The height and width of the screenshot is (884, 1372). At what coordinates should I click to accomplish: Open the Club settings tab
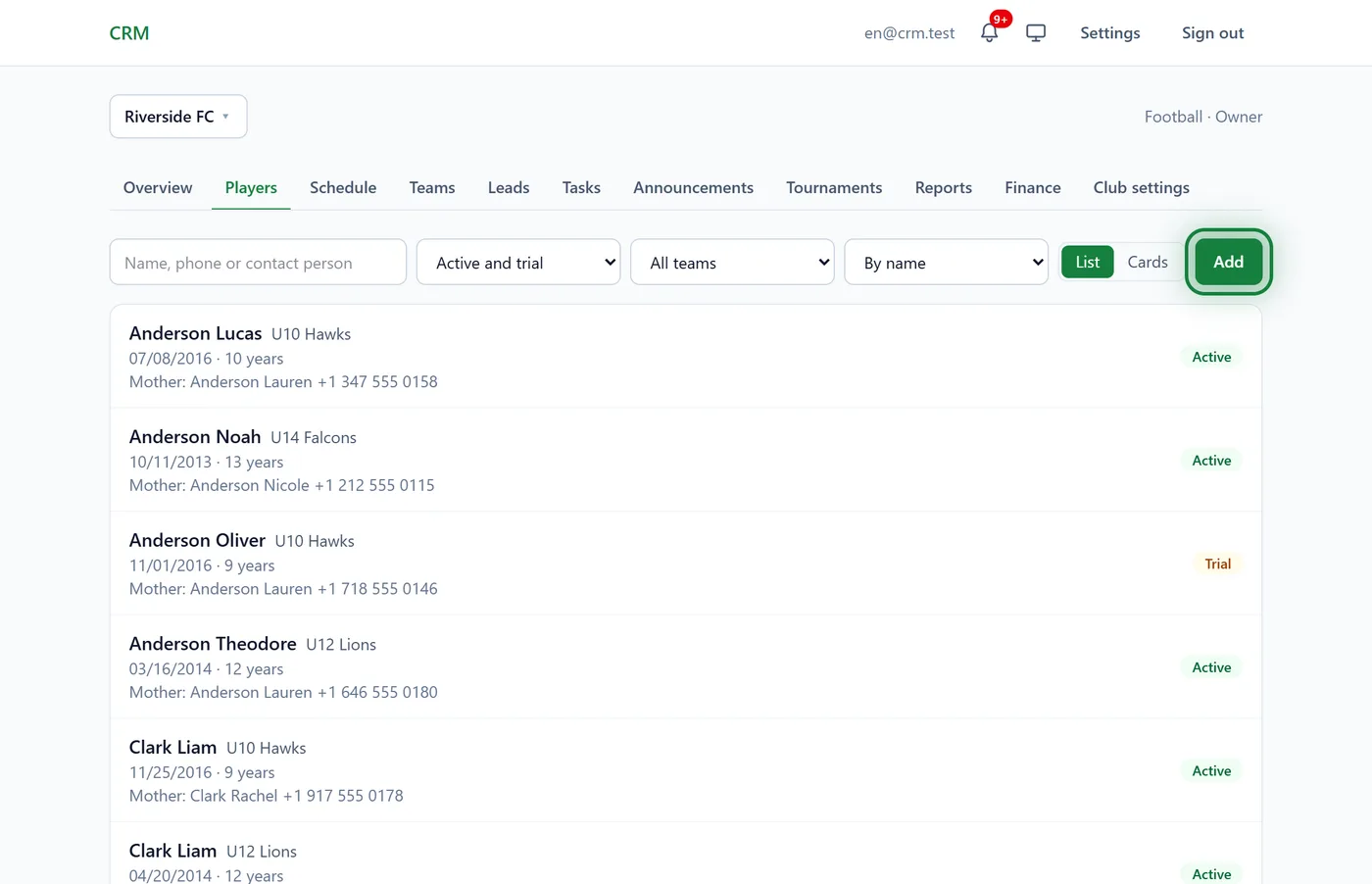coord(1142,187)
